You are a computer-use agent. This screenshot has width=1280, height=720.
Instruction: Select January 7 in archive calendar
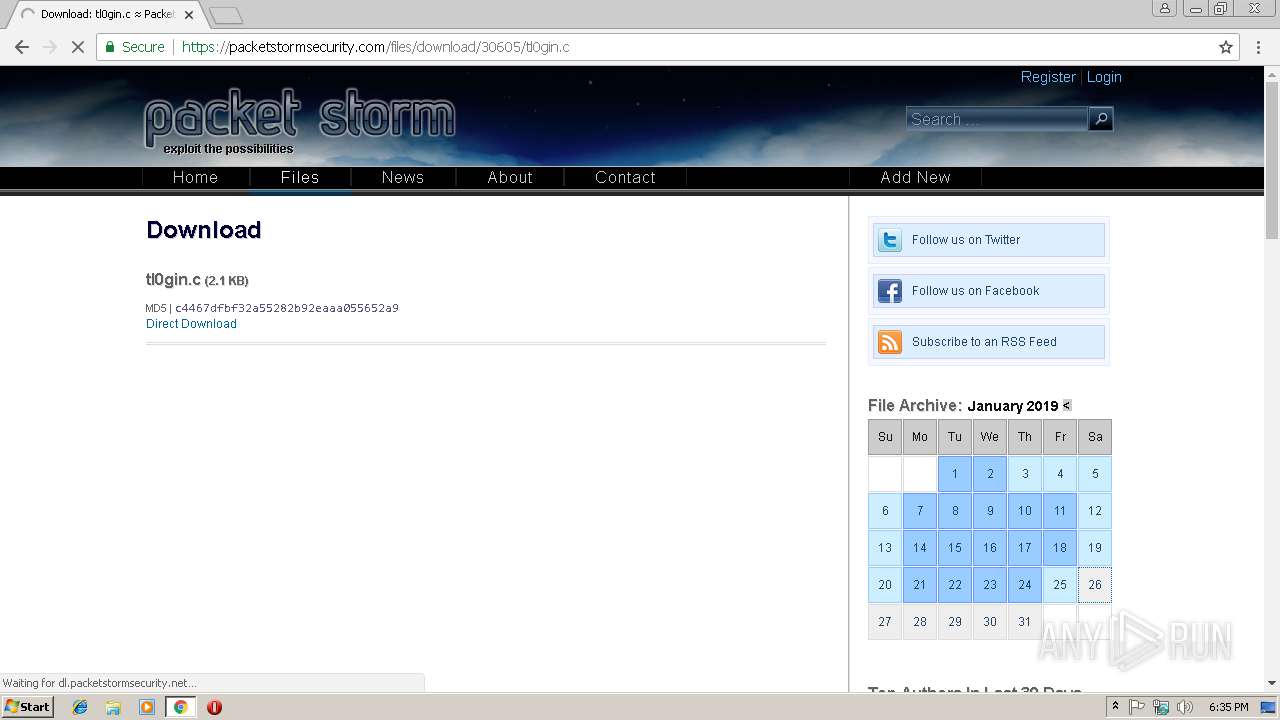(x=920, y=511)
